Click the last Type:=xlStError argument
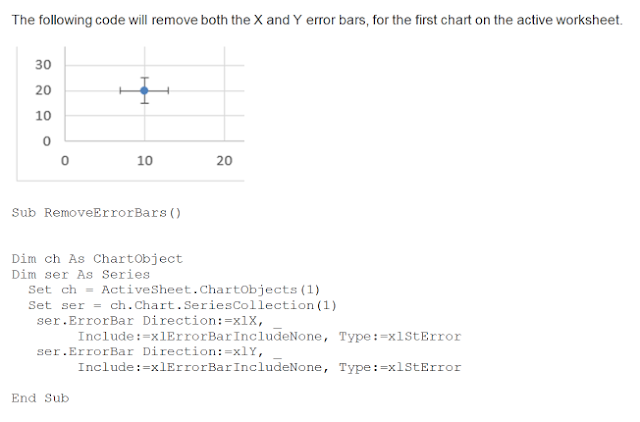 [x=400, y=367]
